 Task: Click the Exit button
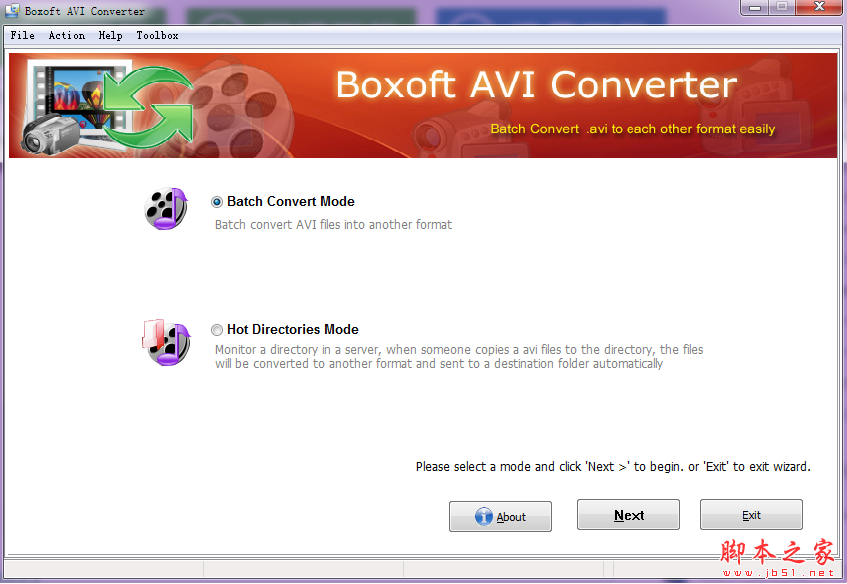751,515
